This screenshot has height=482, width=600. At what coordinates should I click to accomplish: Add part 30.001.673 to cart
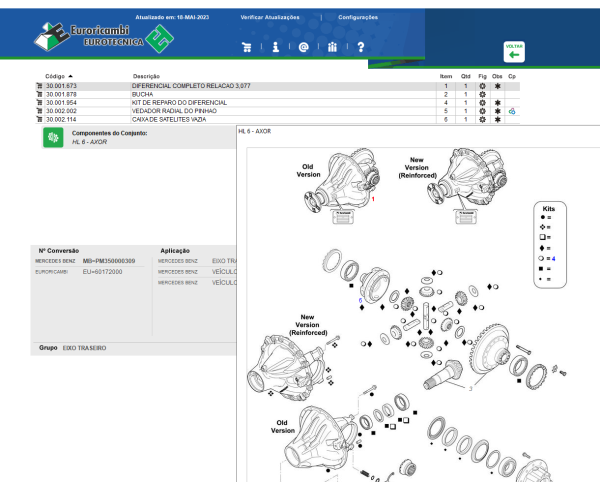[x=39, y=86]
